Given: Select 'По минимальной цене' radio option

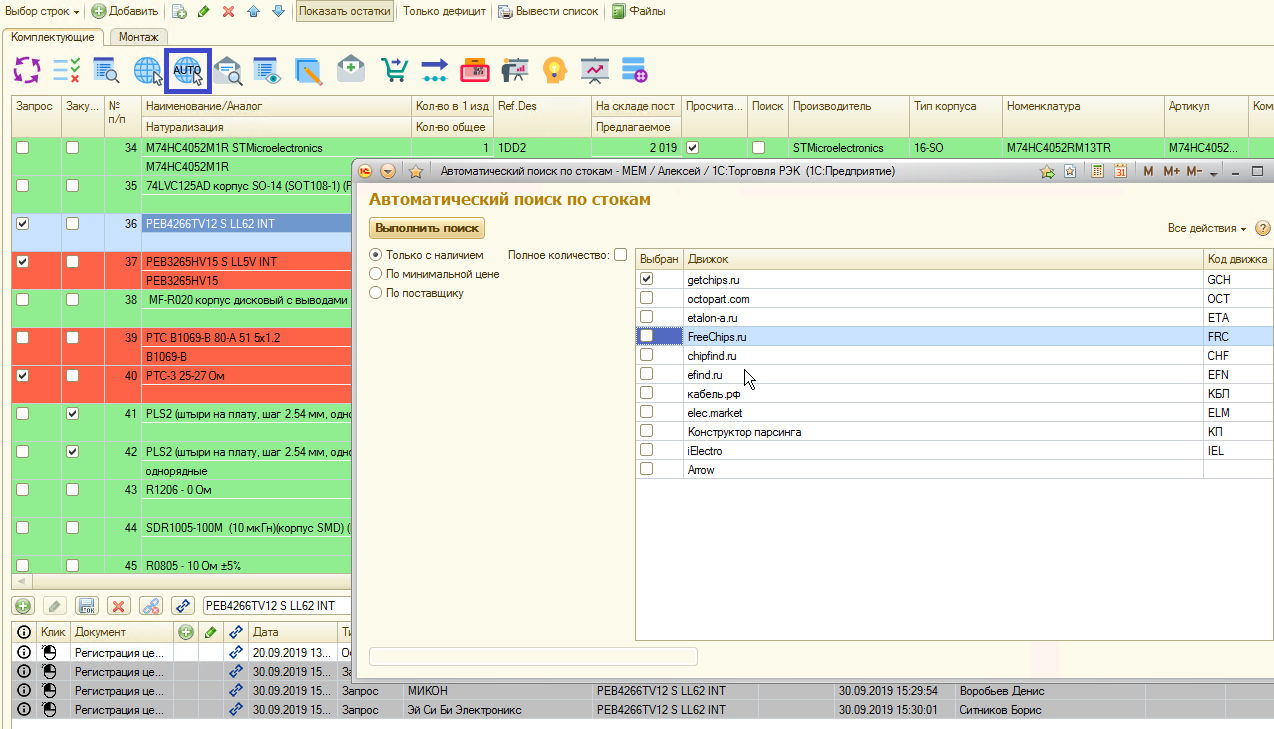Looking at the screenshot, I should coord(376,274).
